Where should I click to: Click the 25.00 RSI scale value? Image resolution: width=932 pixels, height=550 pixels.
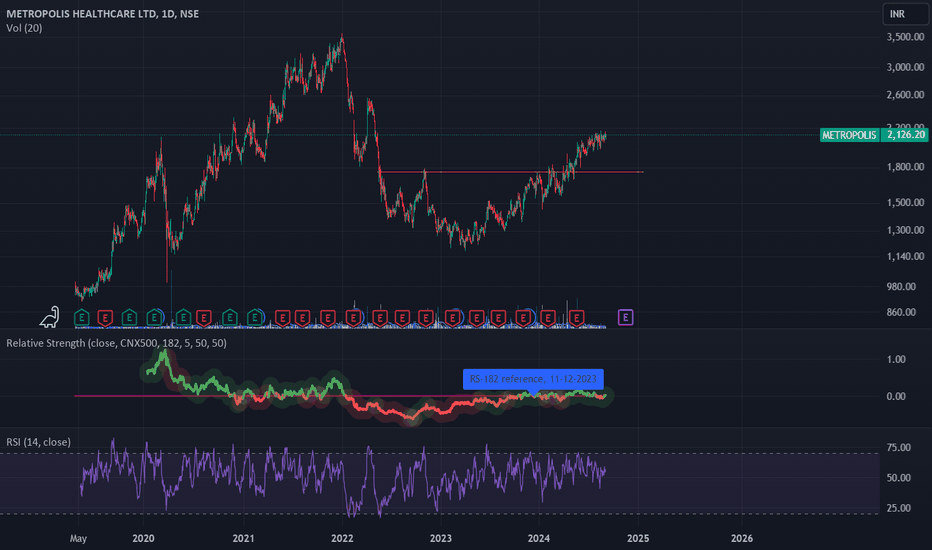pos(898,508)
